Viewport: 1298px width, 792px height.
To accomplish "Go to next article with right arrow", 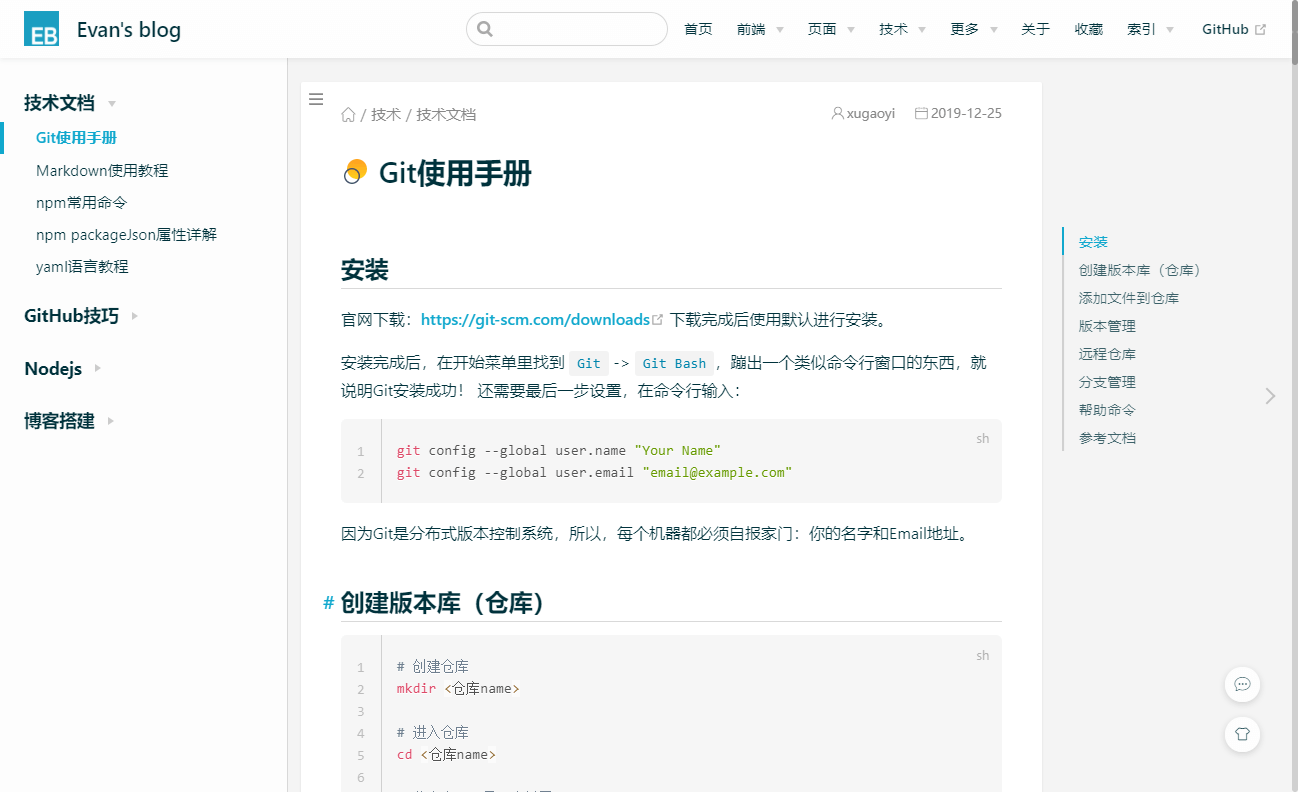I will [1270, 396].
